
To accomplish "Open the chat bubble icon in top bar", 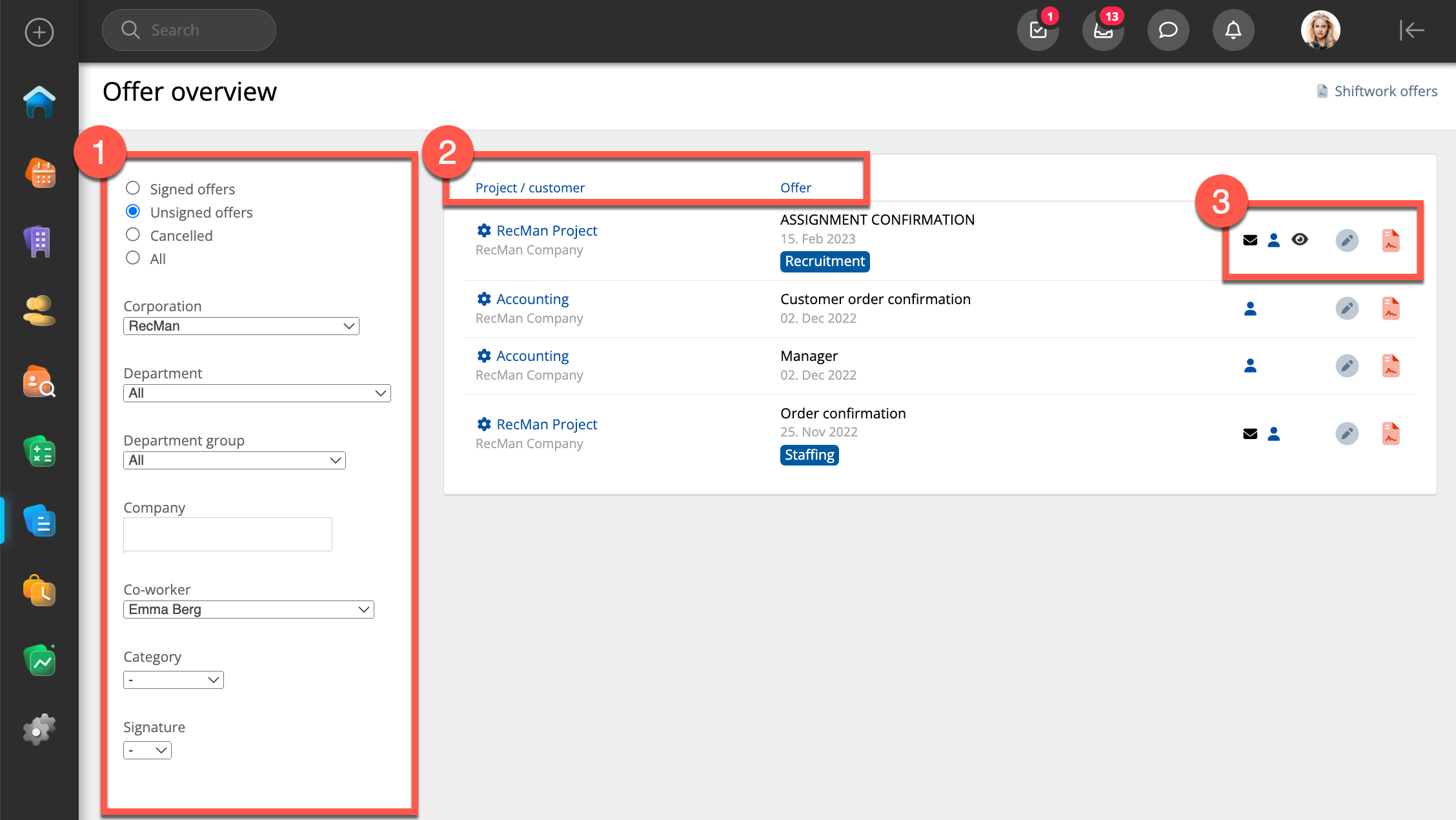I will click(x=1168, y=30).
